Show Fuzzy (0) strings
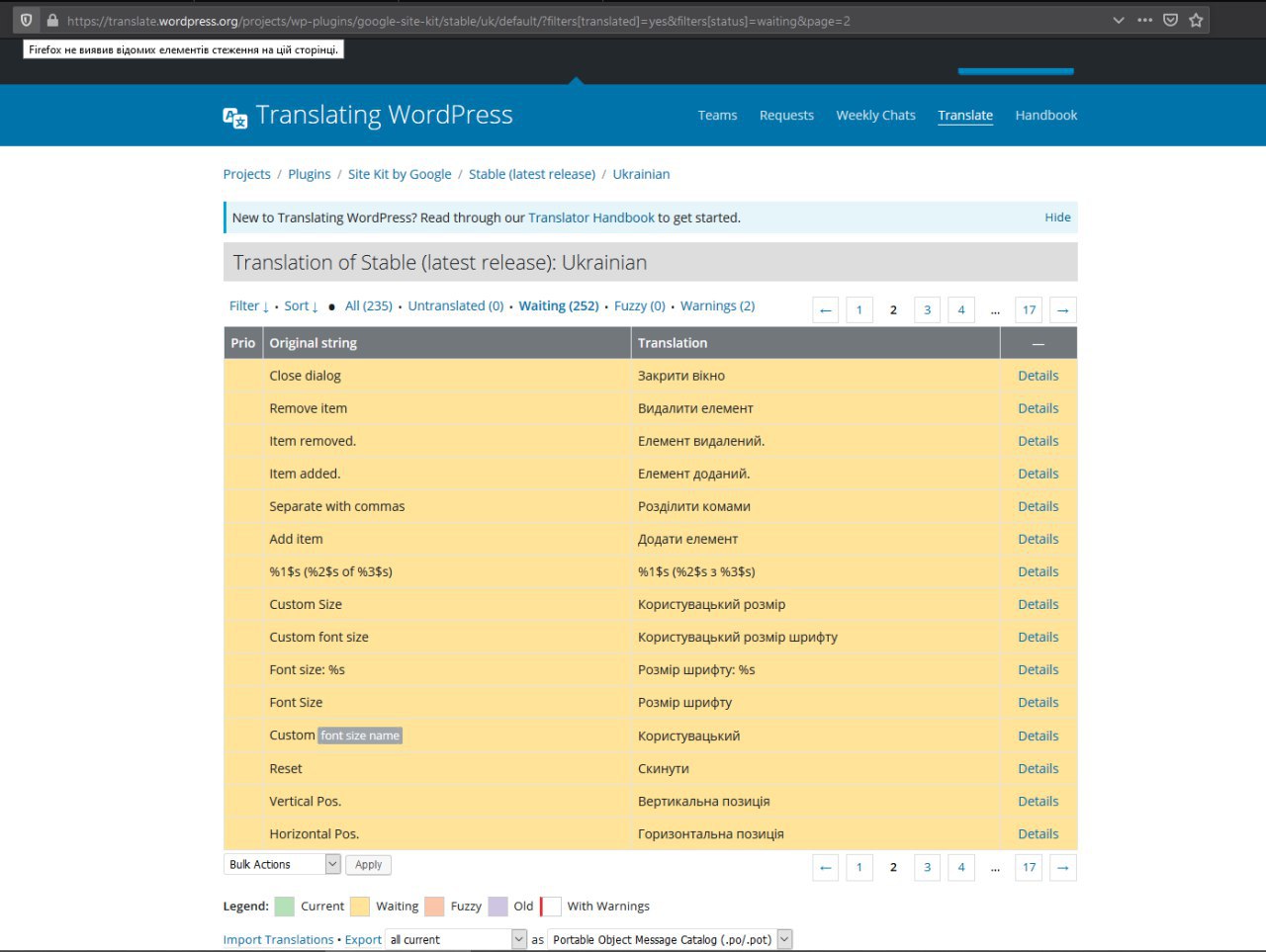The image size is (1266, 952). click(640, 306)
